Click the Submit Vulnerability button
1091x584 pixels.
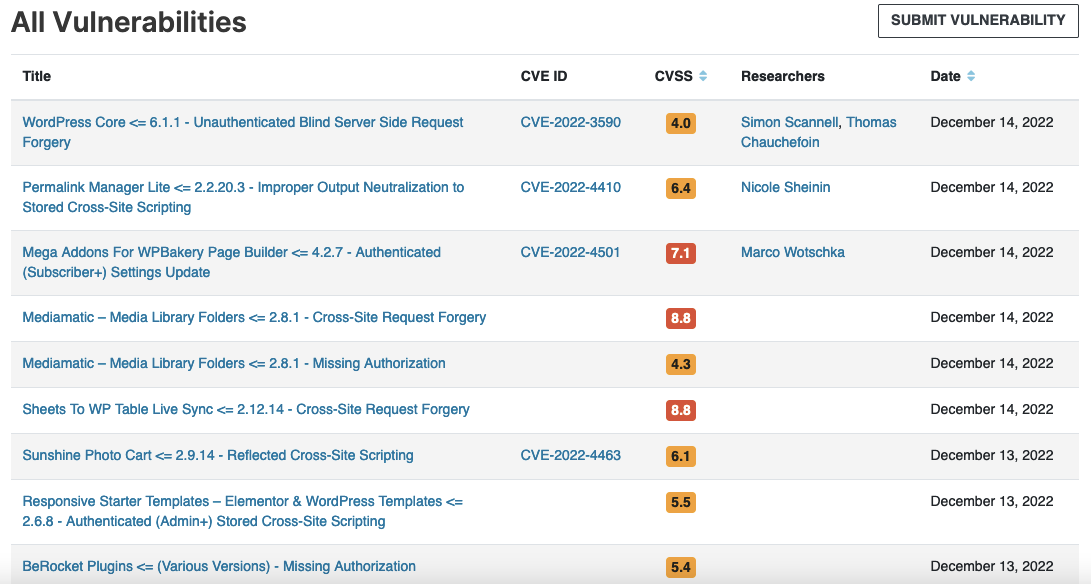(978, 21)
